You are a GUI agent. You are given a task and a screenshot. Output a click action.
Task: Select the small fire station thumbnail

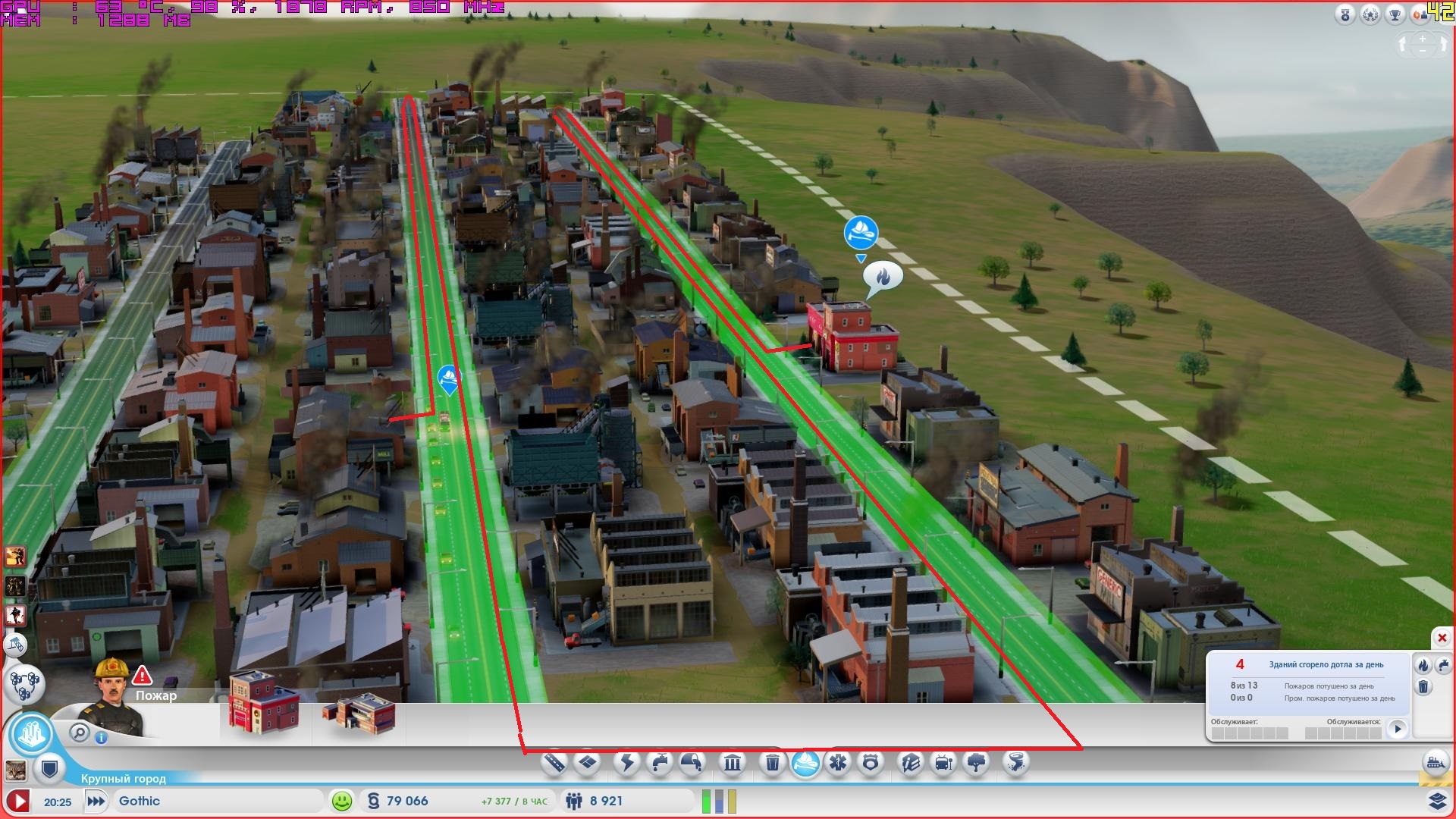(x=264, y=703)
